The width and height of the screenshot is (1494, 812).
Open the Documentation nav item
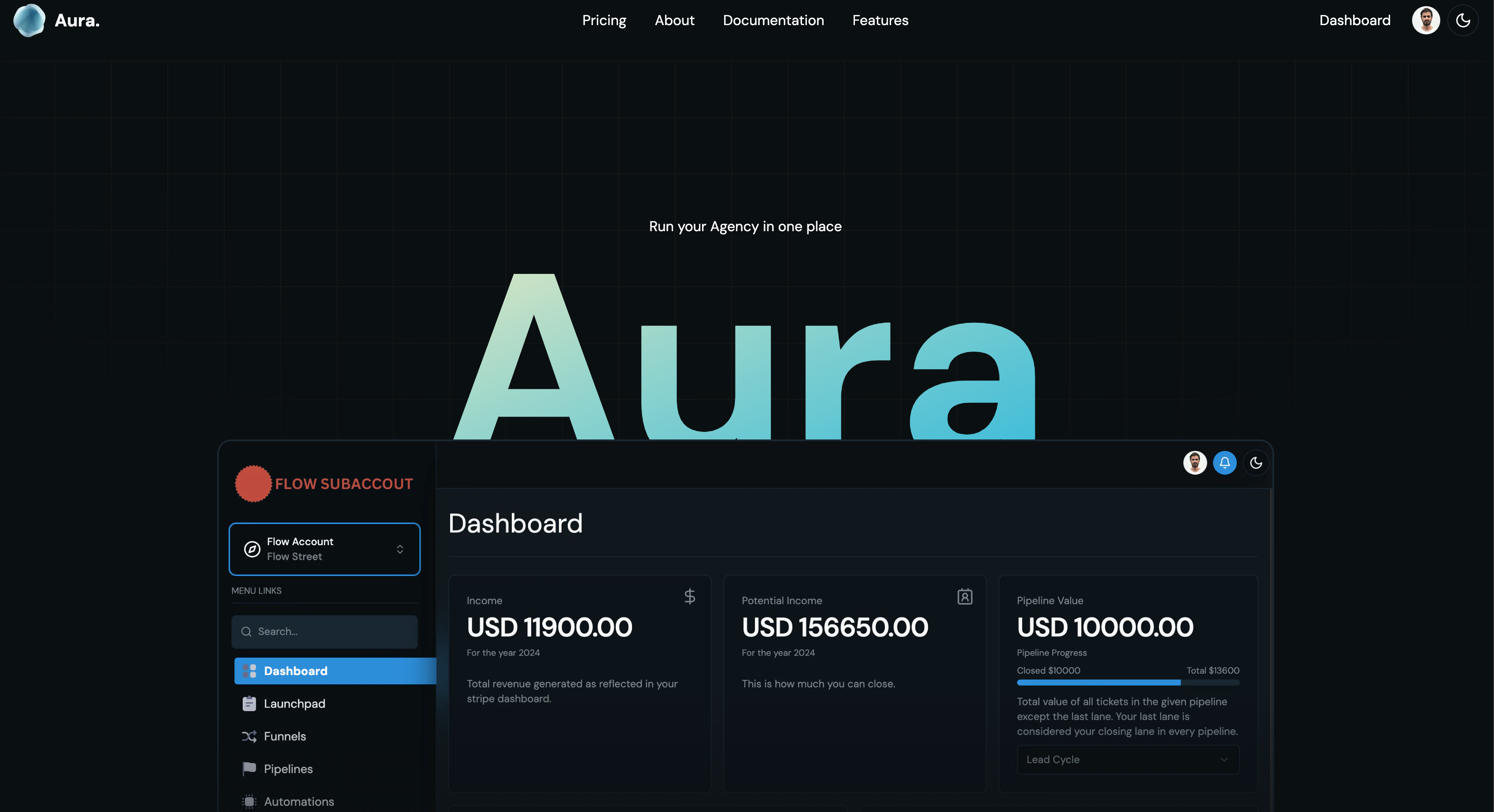(x=773, y=20)
